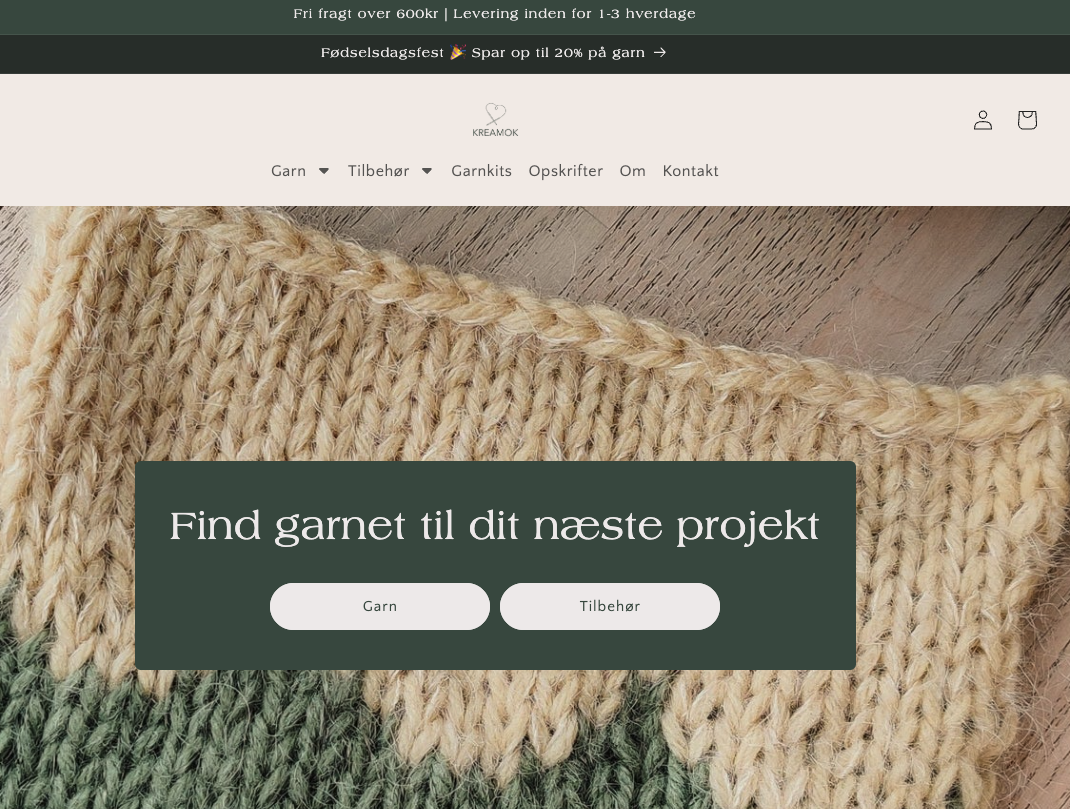1070x809 pixels.
Task: Go to the Garnkits page
Action: pos(481,171)
